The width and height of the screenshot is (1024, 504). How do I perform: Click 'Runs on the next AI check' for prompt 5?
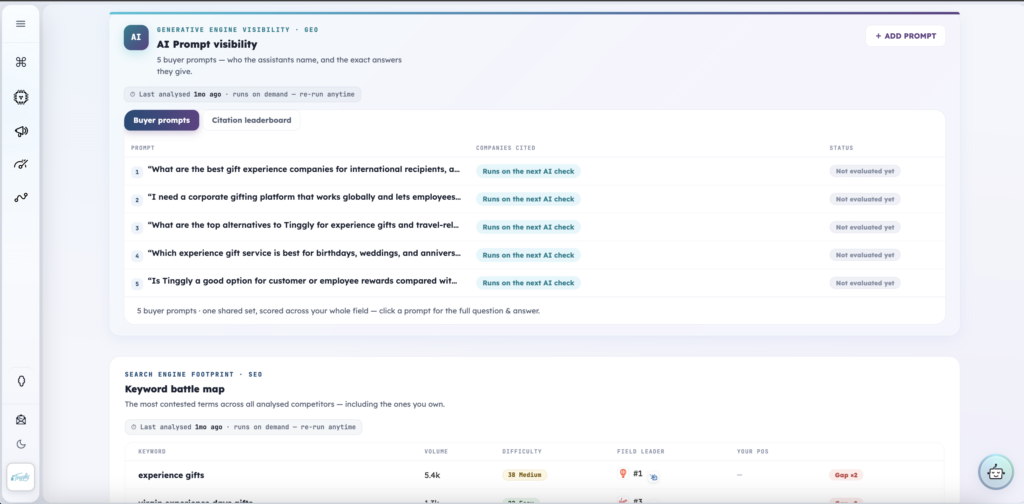[x=528, y=283]
